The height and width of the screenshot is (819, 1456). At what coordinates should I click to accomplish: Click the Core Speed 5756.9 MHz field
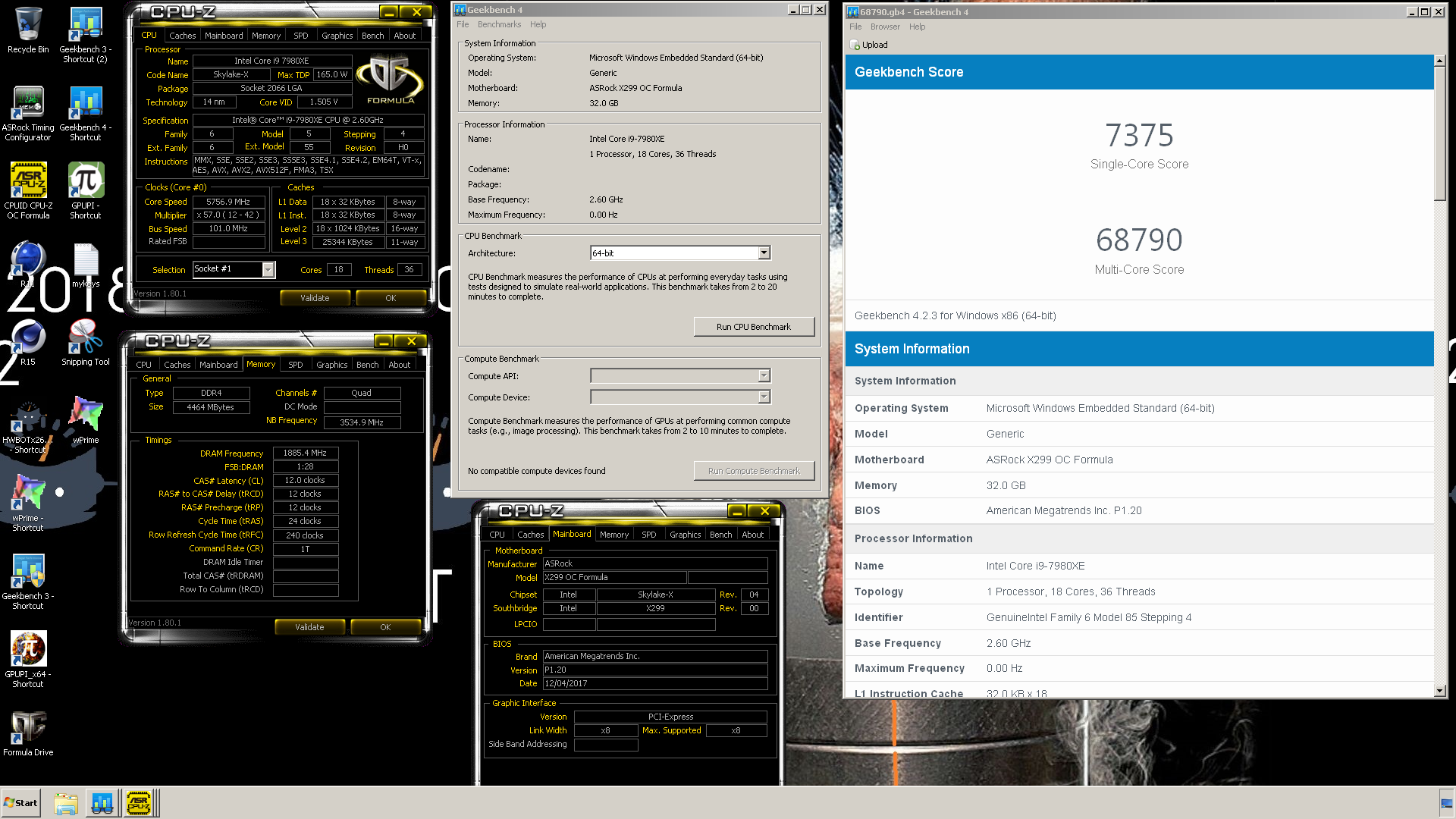point(228,202)
